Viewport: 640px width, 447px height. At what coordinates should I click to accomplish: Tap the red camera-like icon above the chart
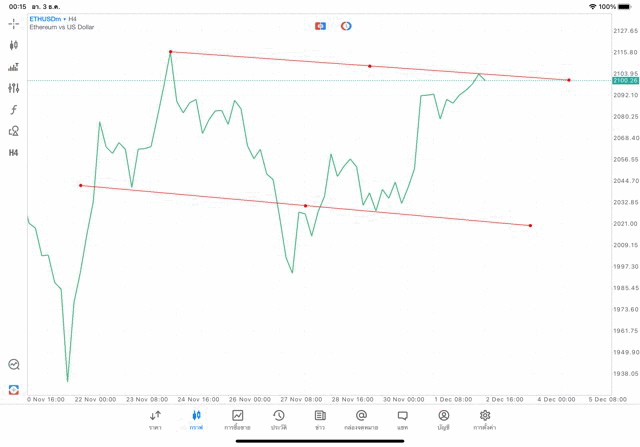(x=320, y=26)
